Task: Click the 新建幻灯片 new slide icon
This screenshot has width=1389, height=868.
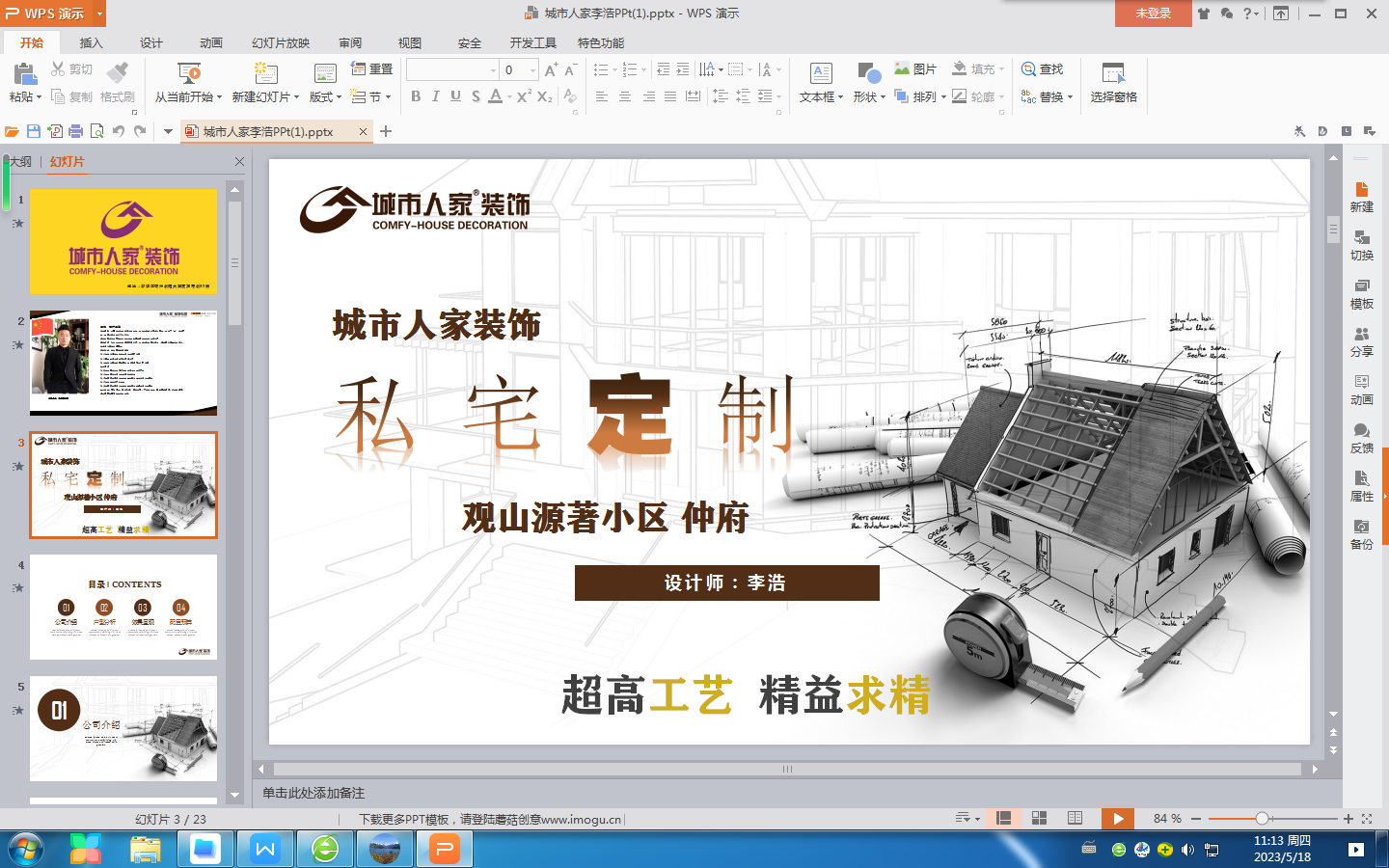Action: [x=265, y=73]
